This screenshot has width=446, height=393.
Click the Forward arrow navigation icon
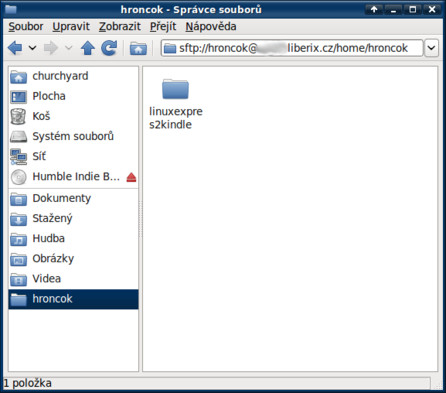(x=51, y=48)
